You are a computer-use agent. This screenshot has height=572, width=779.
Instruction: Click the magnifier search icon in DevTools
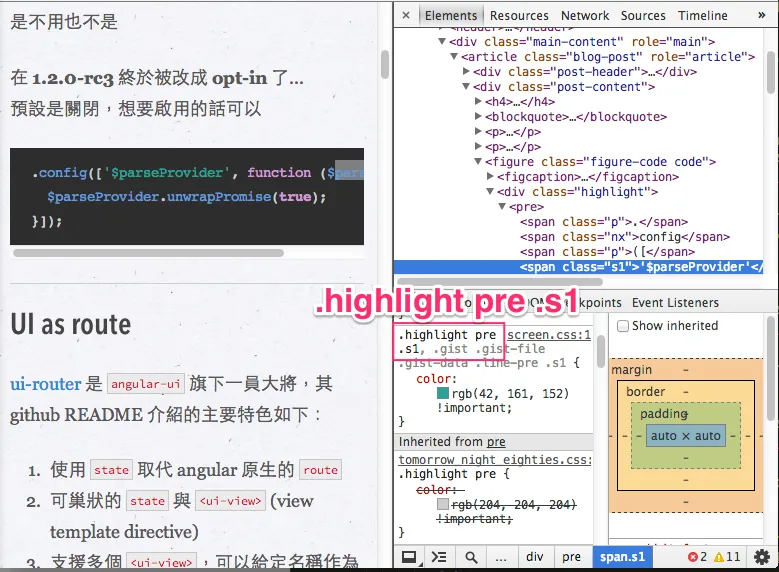point(470,557)
